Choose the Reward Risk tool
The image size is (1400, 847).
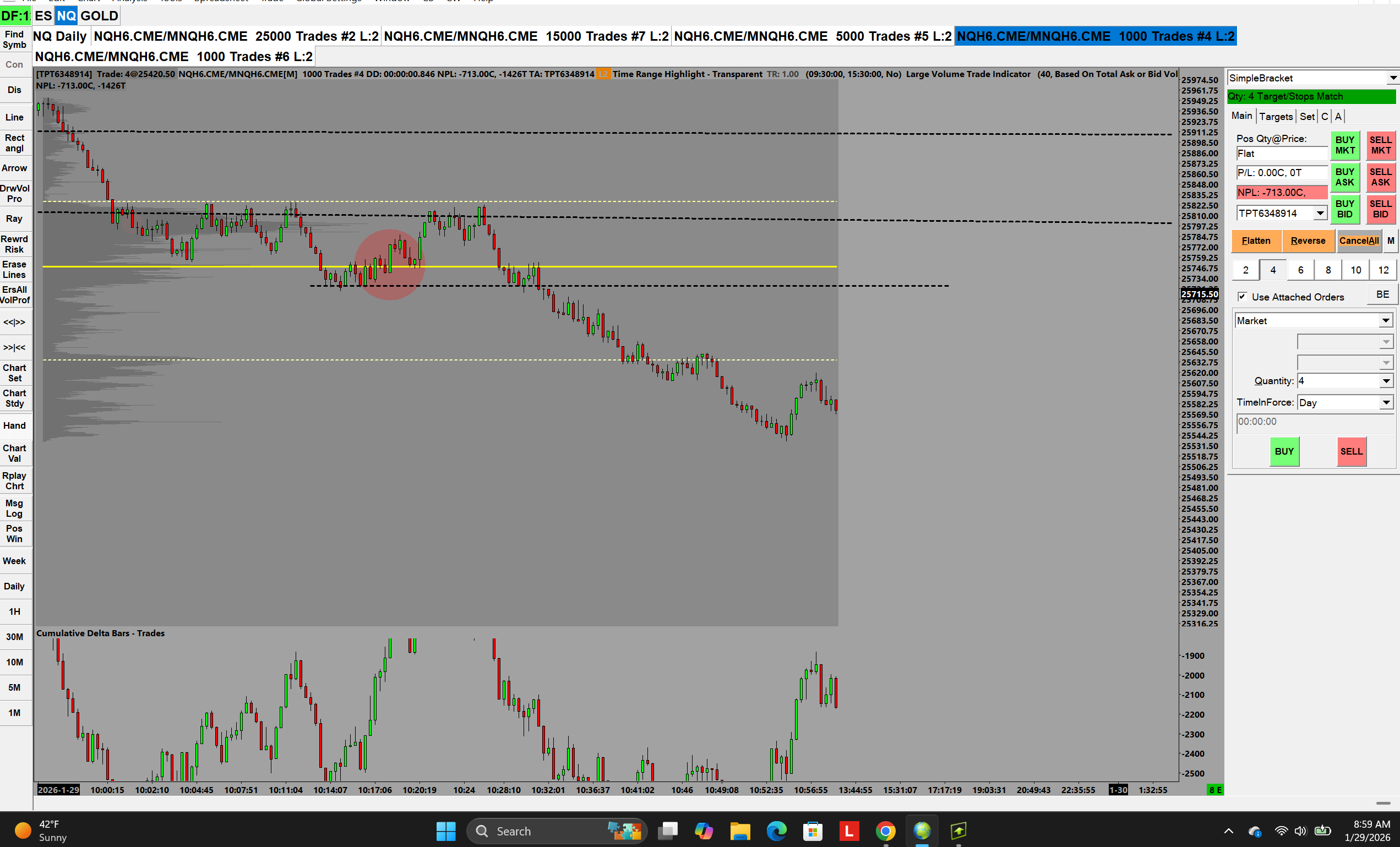15,244
